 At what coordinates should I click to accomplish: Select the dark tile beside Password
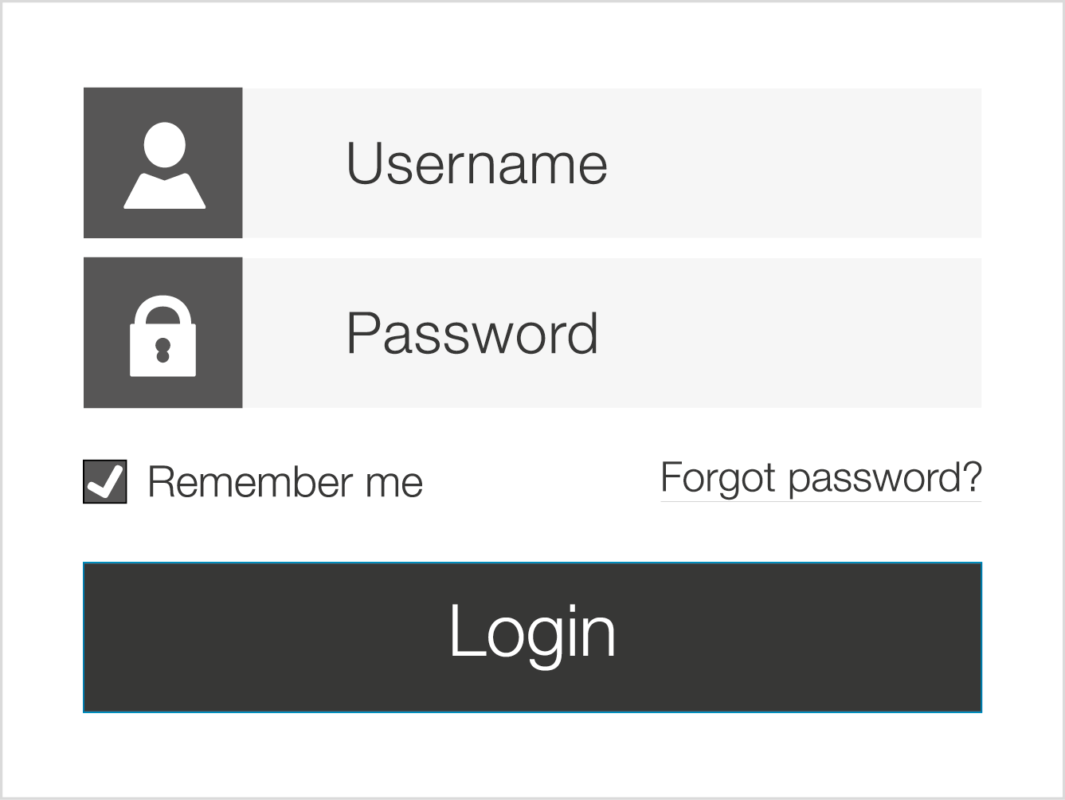tap(163, 333)
